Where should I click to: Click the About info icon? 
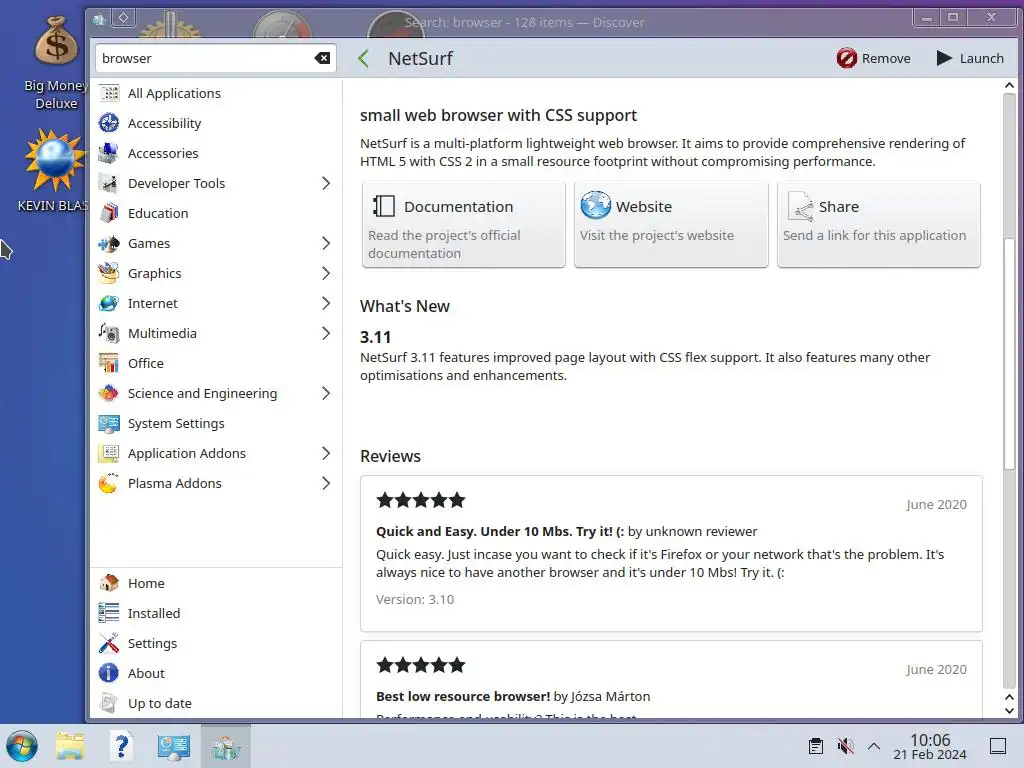108,673
